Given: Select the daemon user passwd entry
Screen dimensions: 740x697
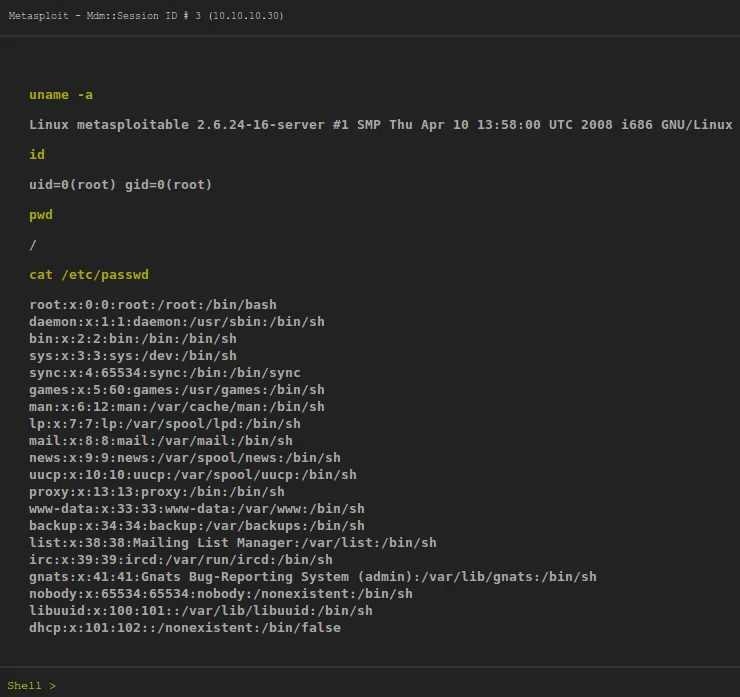Looking at the screenshot, I should point(177,322).
